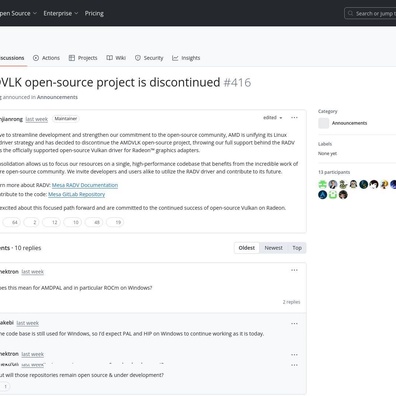Image resolution: width=396 pixels, height=396 pixels.
Task: Click akebi's last week timestamp
Action: (28, 323)
